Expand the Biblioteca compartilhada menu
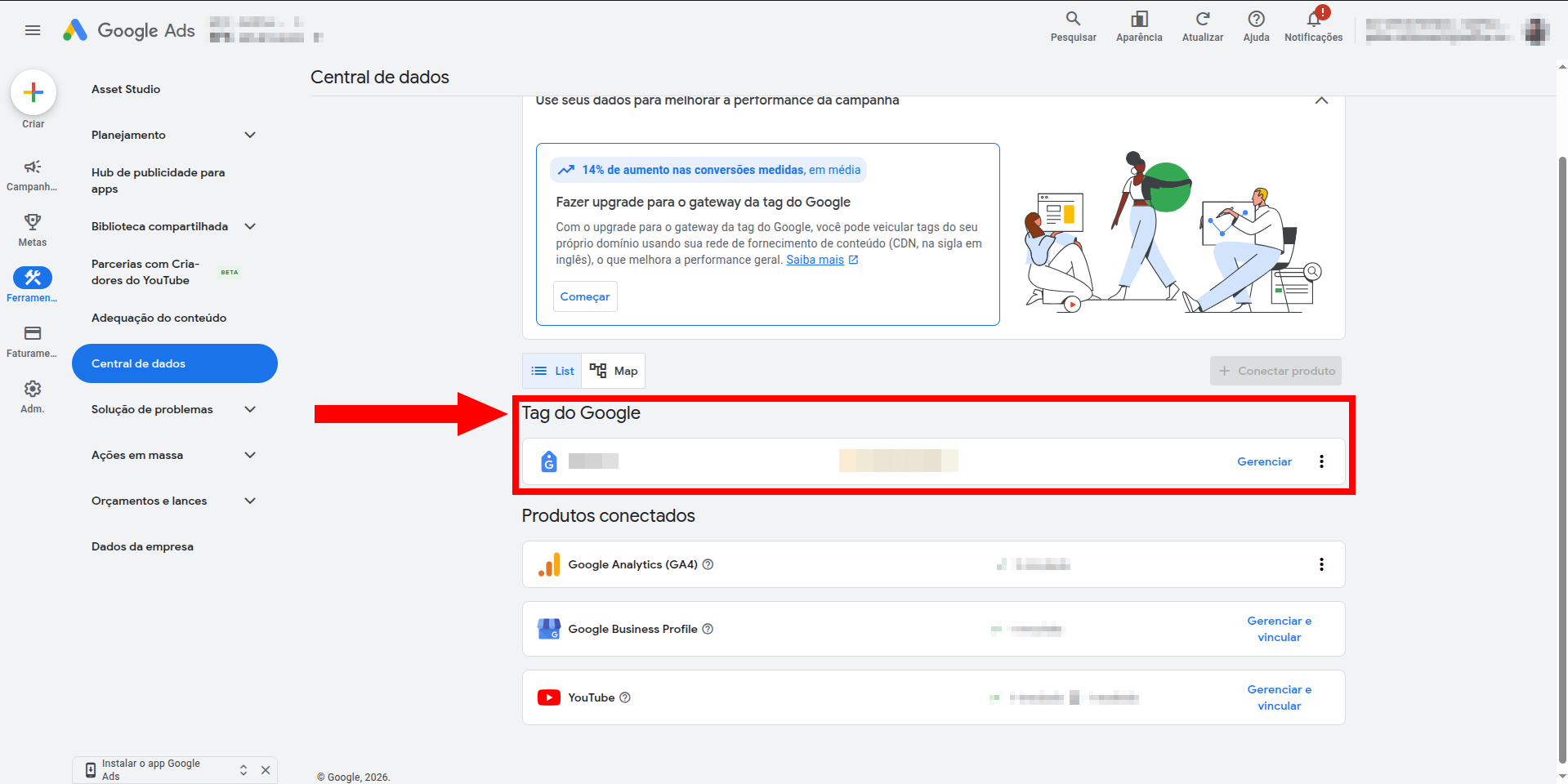Screen dimensions: 1568x784 point(250,226)
